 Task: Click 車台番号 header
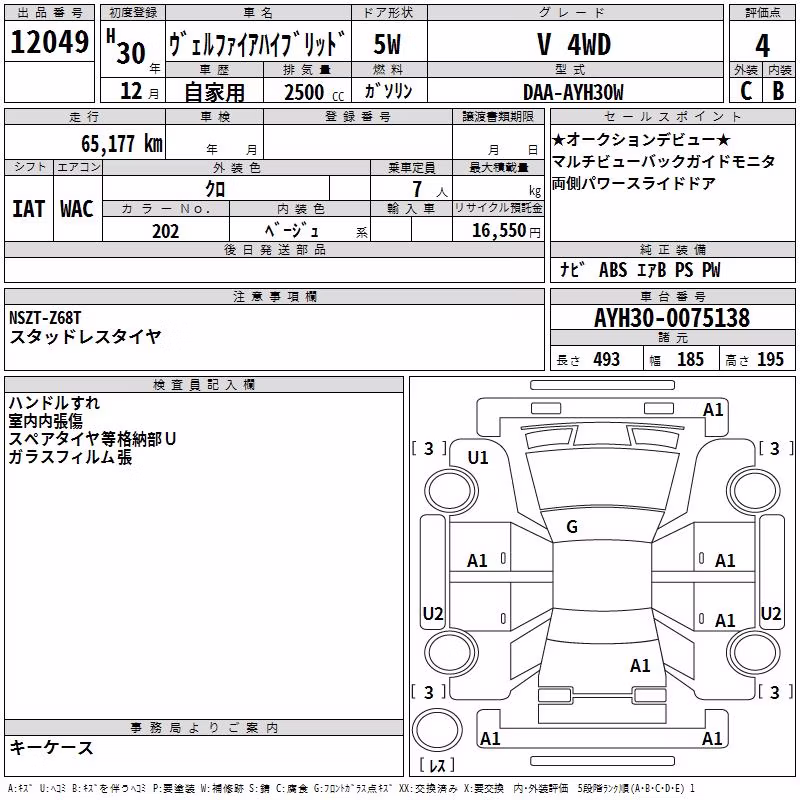coord(672,296)
